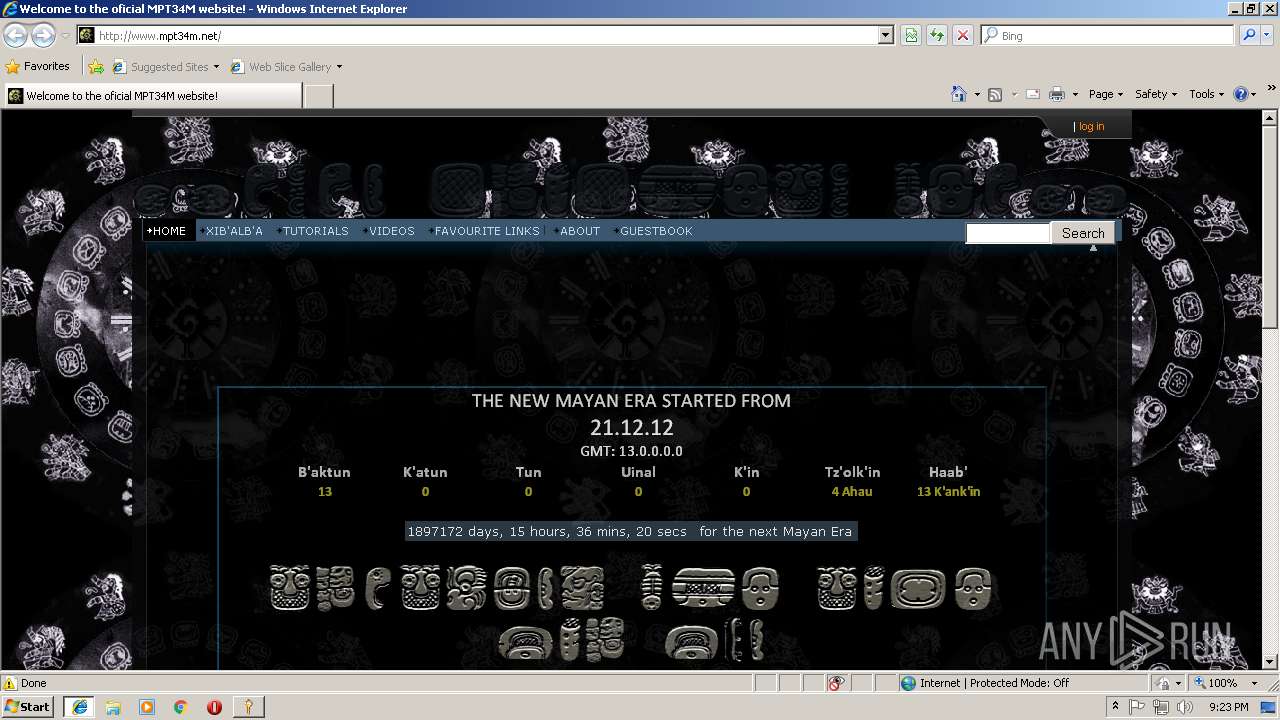Click the key-shaped application on taskbar

click(248, 707)
